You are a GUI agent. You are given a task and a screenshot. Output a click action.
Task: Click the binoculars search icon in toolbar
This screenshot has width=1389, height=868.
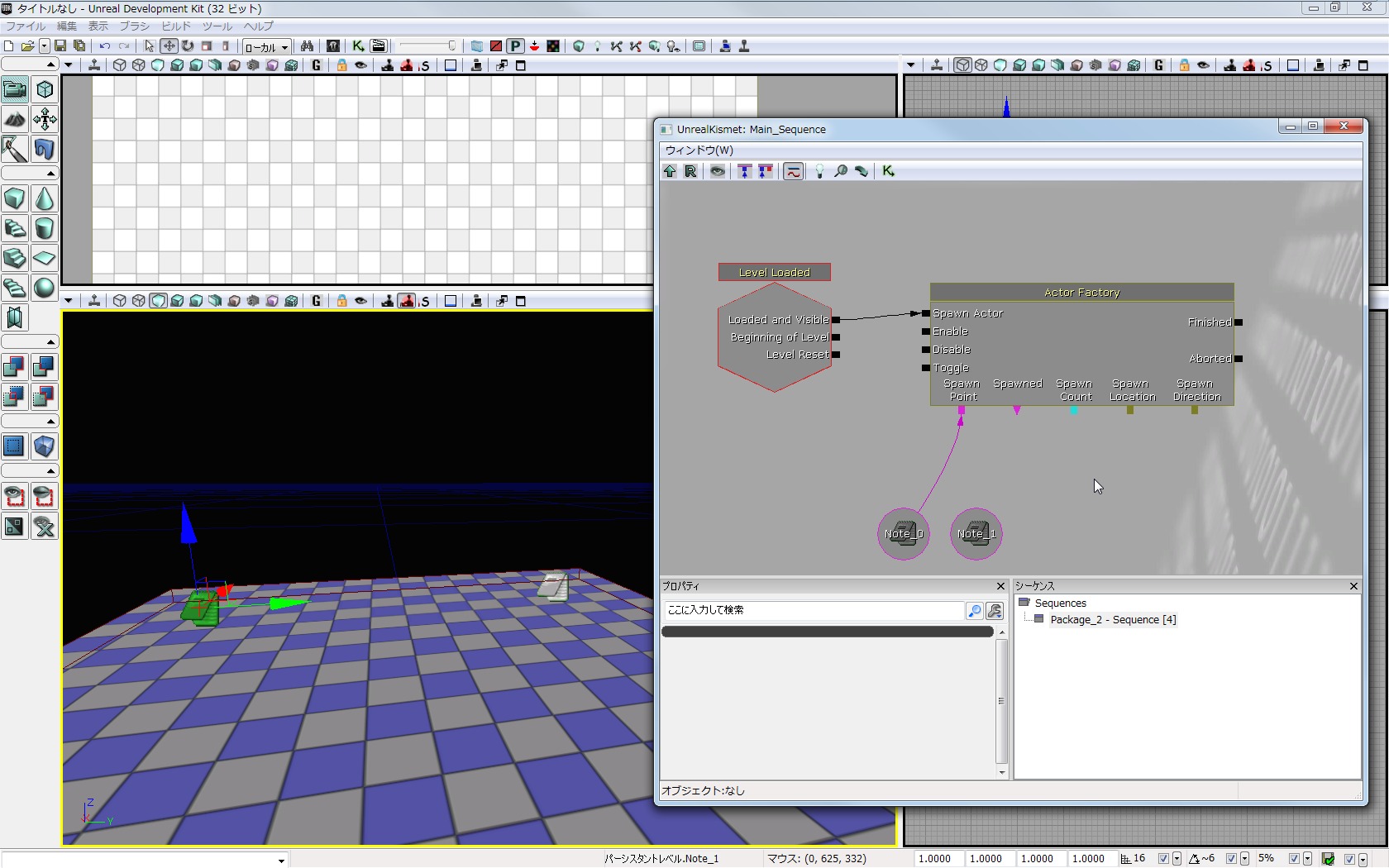pyautogui.click(x=307, y=46)
